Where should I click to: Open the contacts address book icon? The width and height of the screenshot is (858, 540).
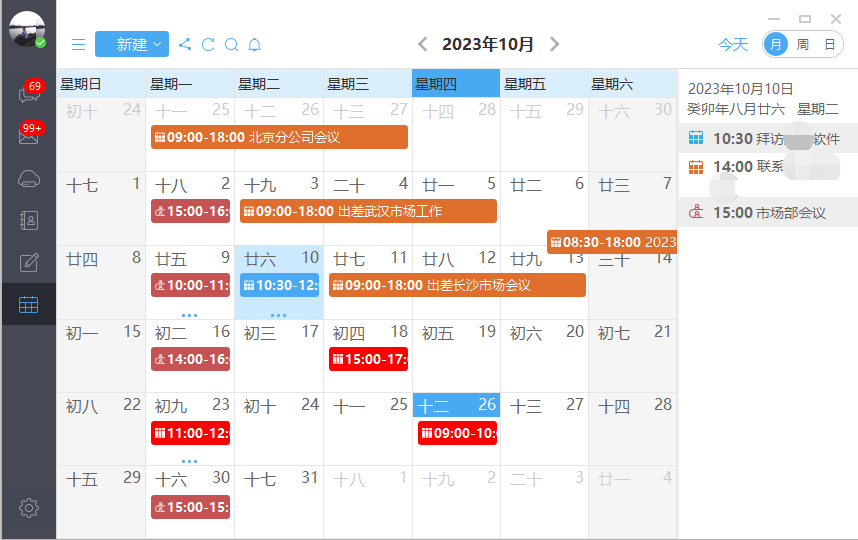(x=28, y=221)
